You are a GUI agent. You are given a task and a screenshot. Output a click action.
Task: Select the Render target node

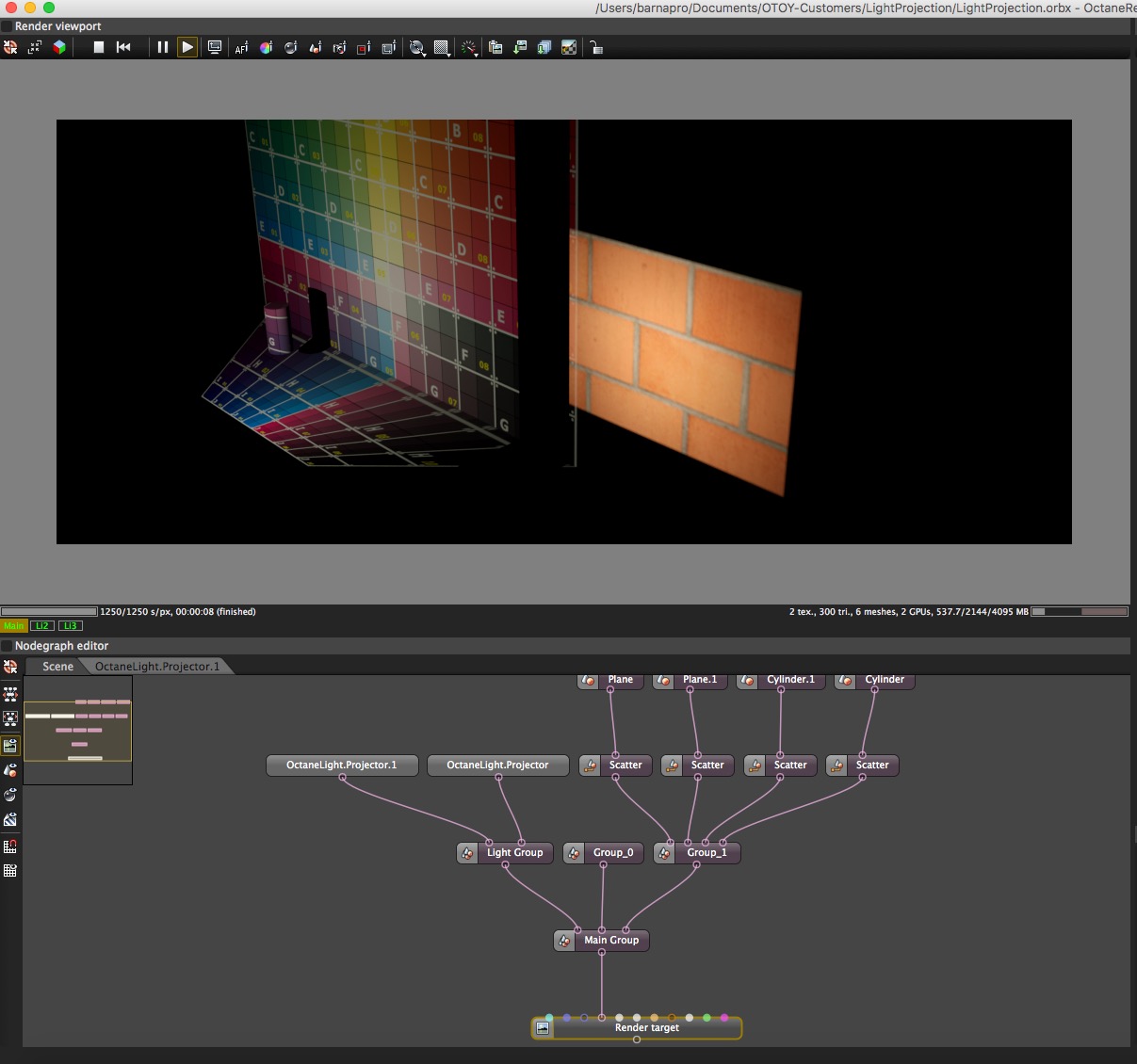[x=637, y=1027]
